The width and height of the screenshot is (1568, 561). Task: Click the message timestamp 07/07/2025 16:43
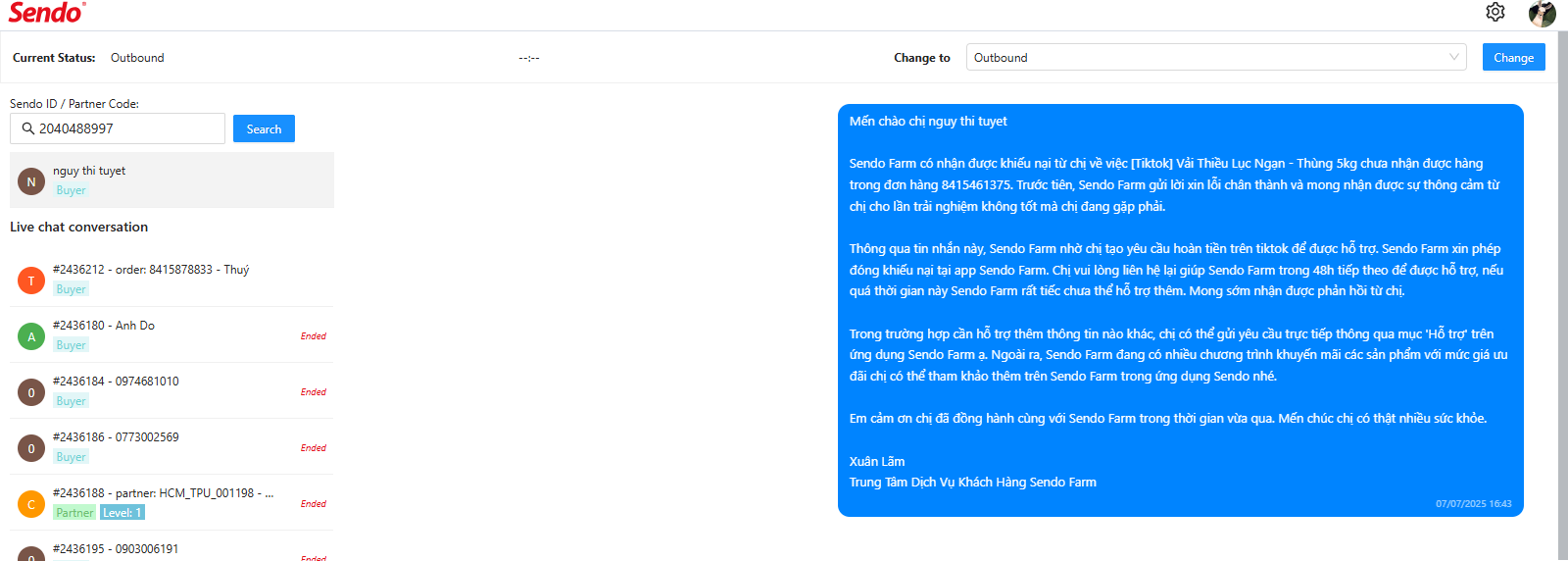click(x=1474, y=504)
